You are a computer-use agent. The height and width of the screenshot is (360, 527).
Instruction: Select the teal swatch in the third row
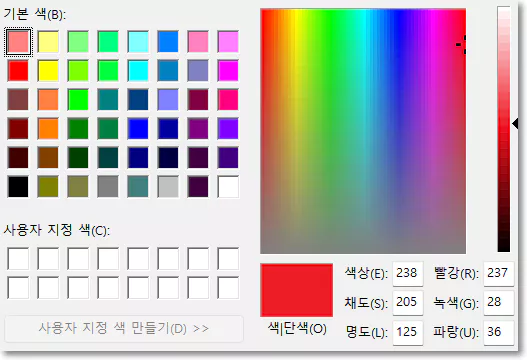point(108,99)
